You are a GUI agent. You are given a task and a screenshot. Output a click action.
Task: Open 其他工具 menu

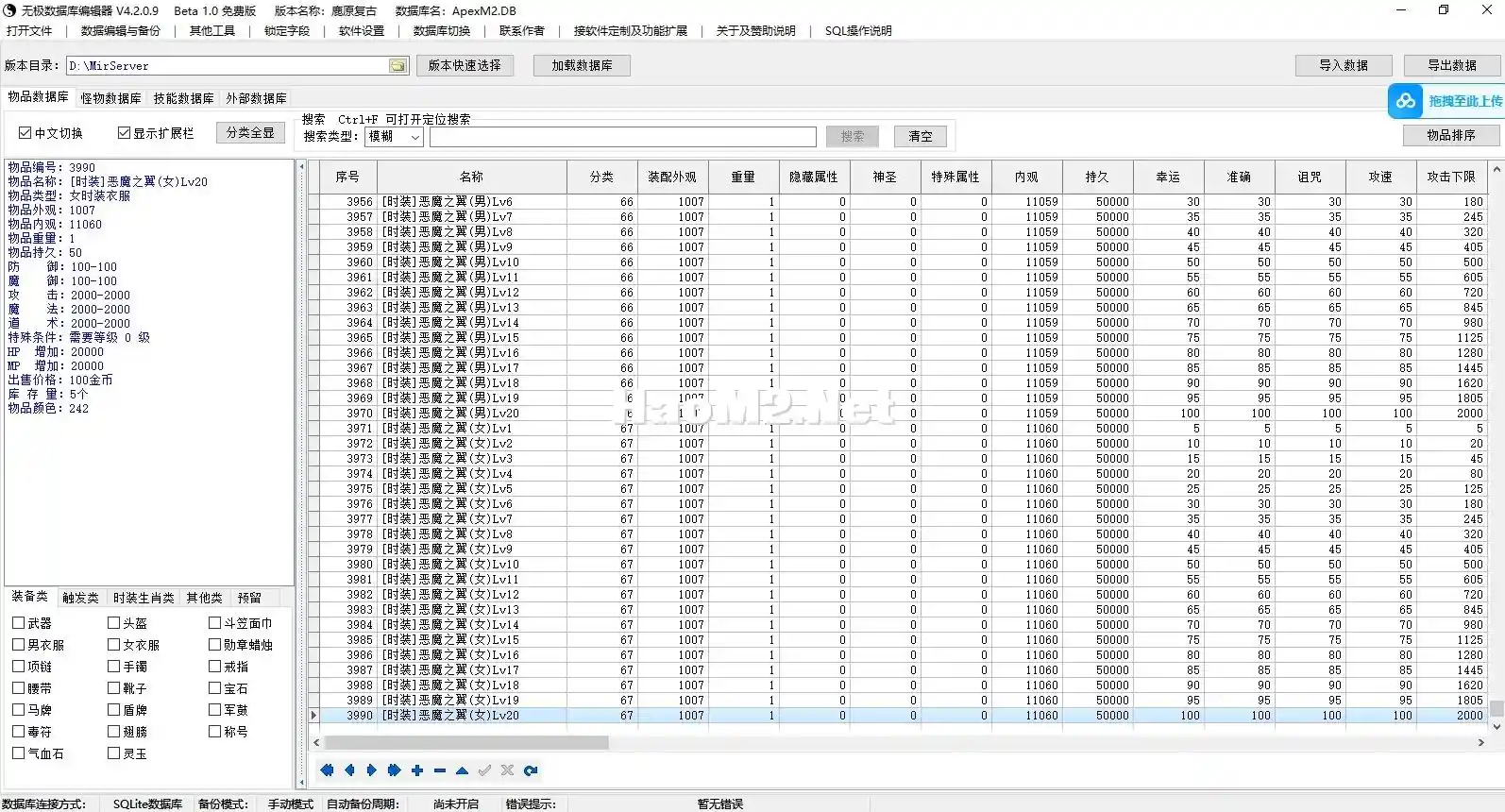click(211, 31)
